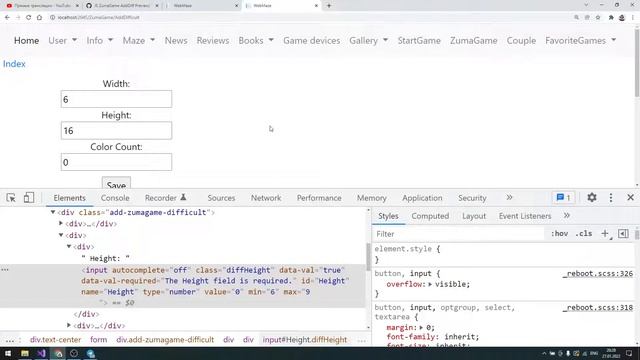Open the FavoriteGames dropdown menu
Screen dimensions: 640x360
(x=580, y=40)
